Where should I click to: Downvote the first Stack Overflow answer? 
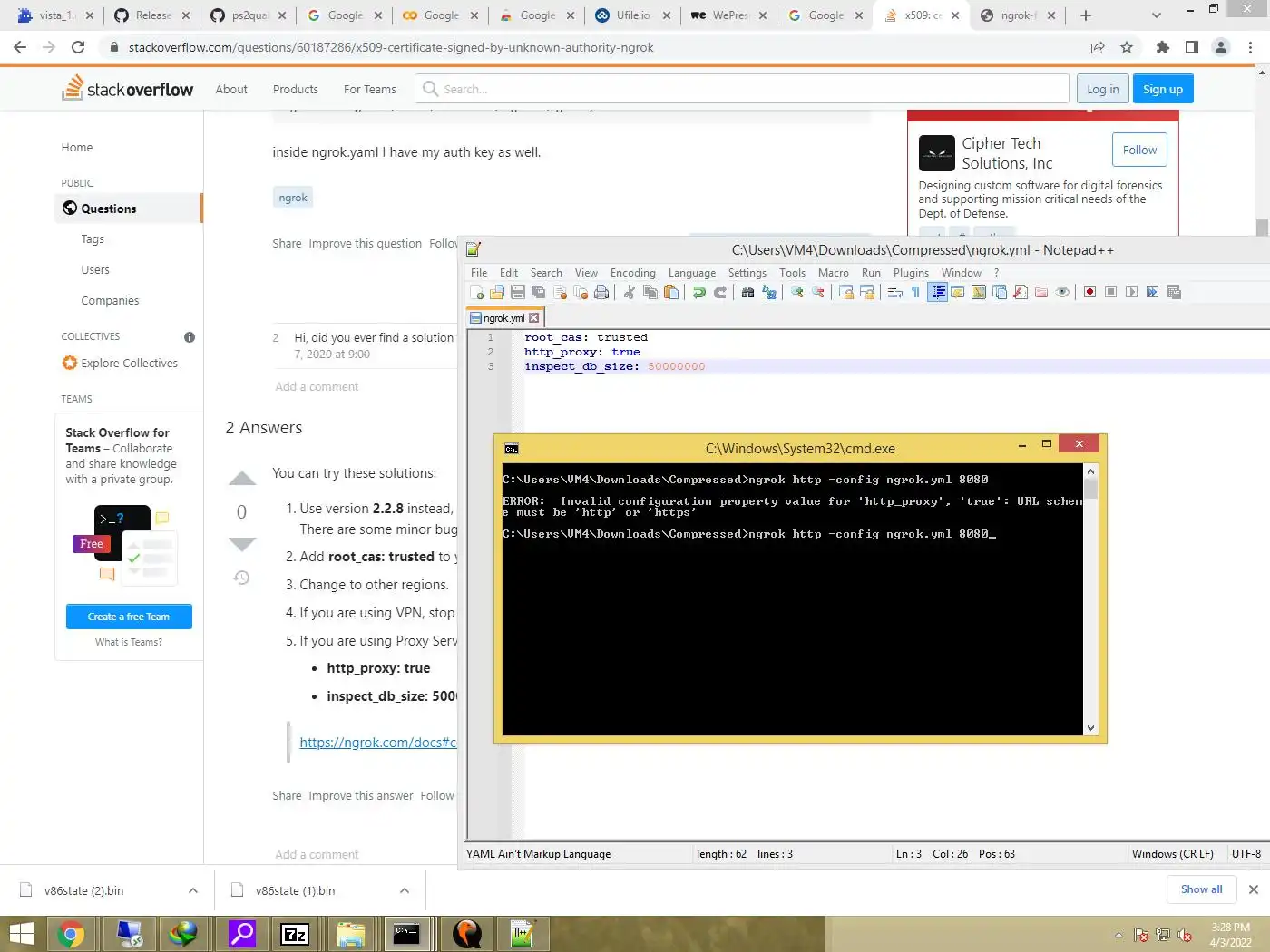(242, 544)
